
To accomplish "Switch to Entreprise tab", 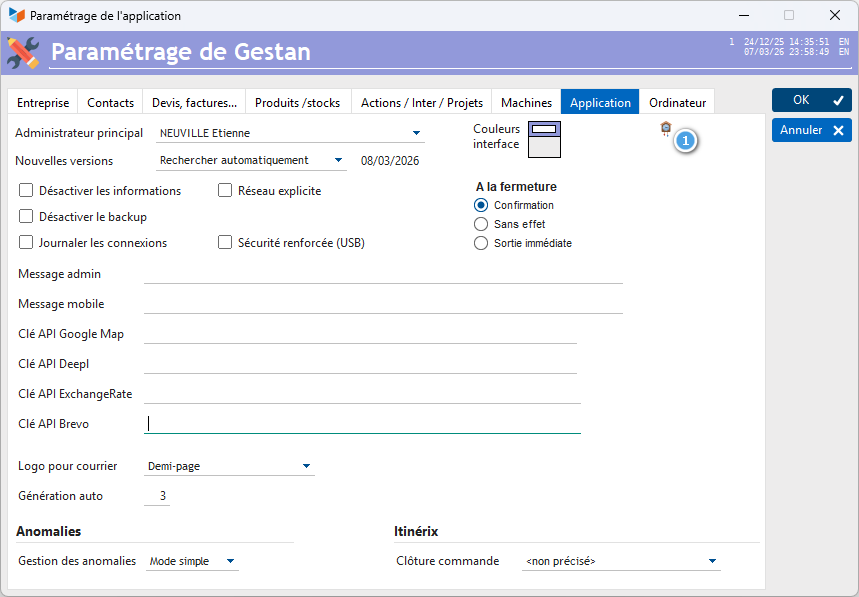I will pyautogui.click(x=43, y=103).
